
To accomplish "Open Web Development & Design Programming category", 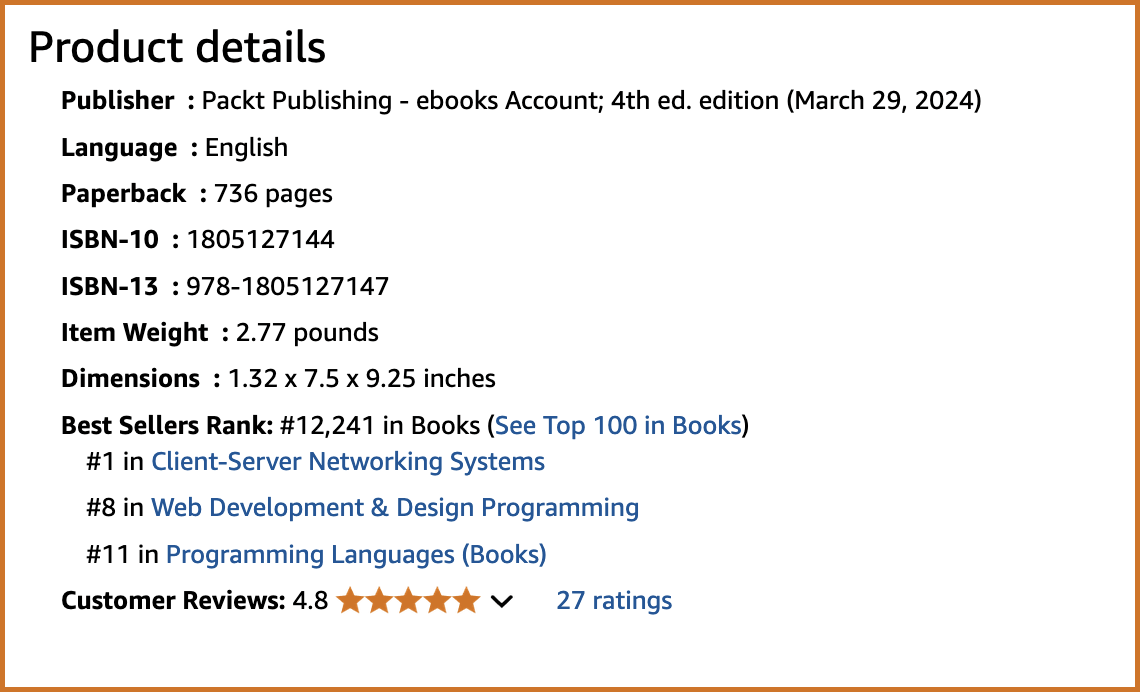I will point(395,507).
